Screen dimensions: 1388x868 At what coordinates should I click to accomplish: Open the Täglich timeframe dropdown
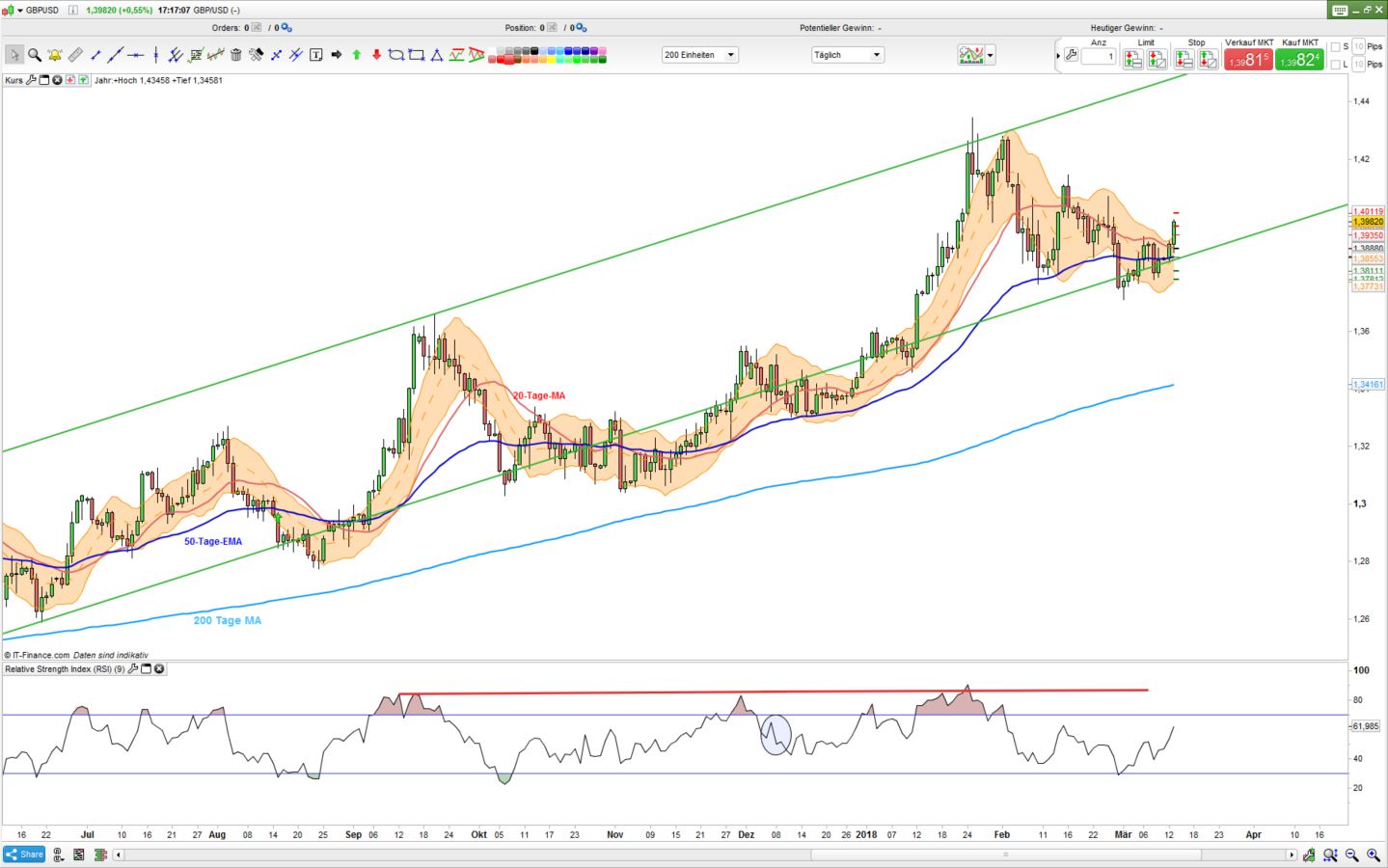(x=848, y=55)
